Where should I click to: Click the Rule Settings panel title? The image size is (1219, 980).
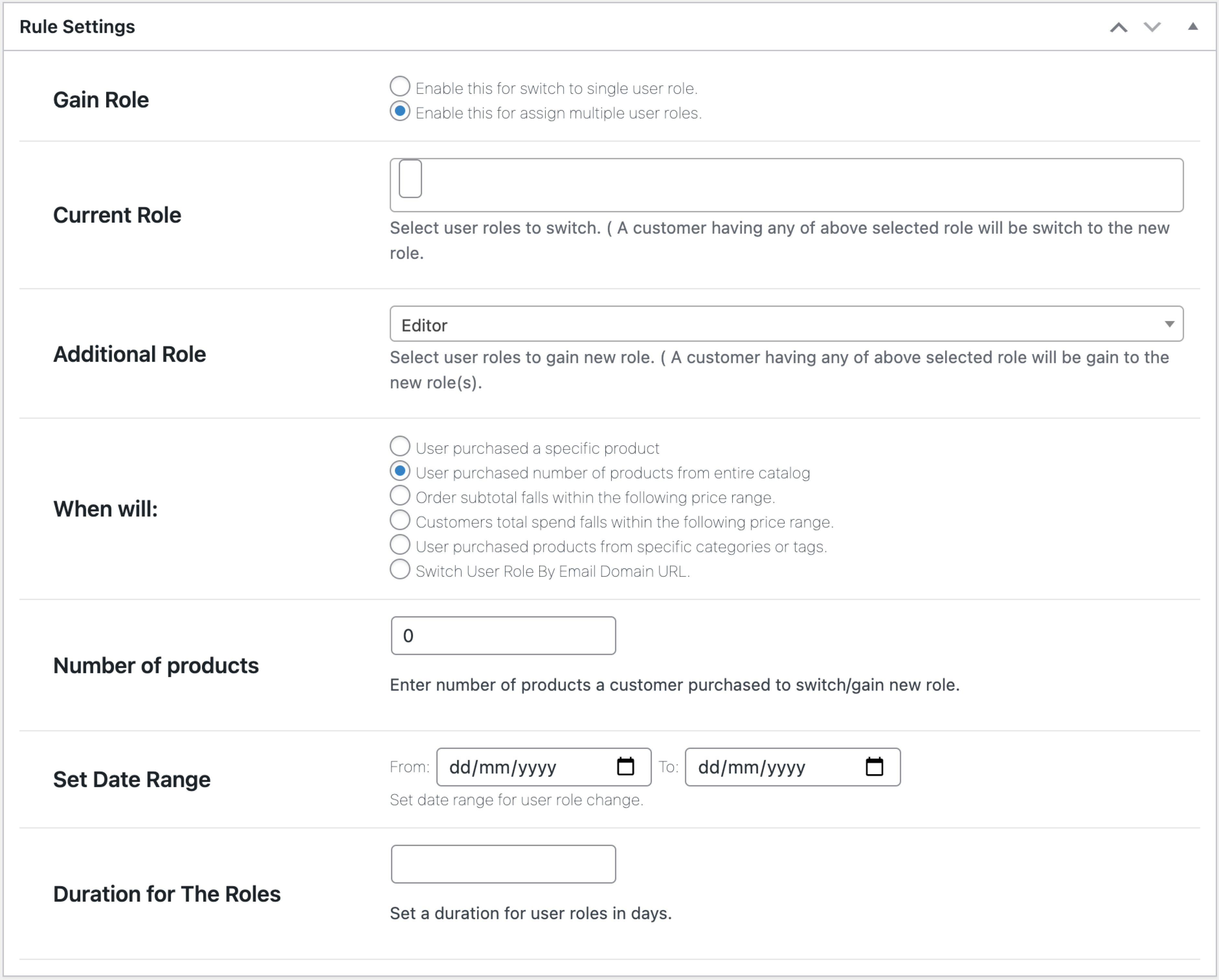[77, 26]
